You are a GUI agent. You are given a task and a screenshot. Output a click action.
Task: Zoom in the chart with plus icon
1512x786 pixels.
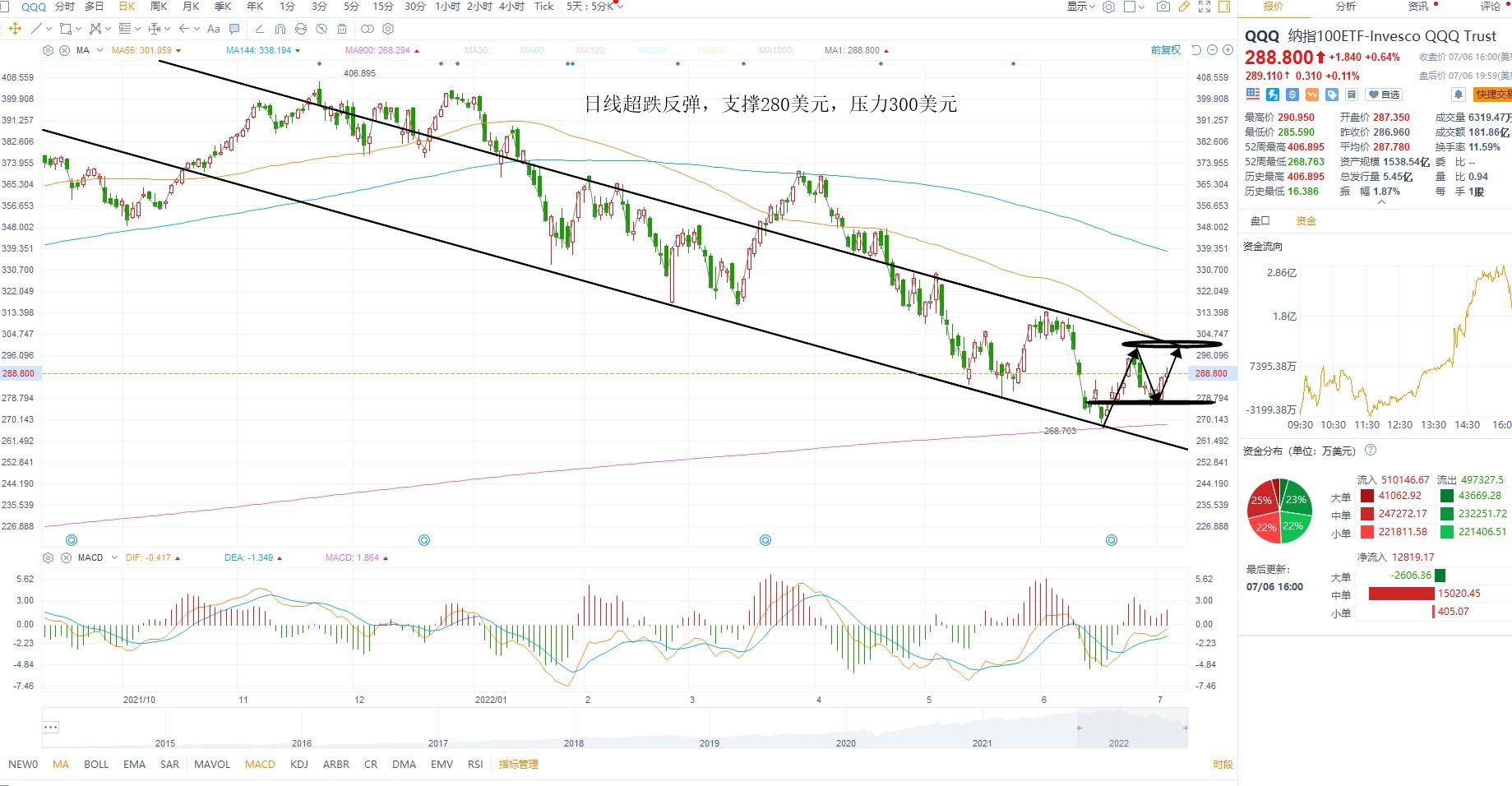tap(1228, 50)
